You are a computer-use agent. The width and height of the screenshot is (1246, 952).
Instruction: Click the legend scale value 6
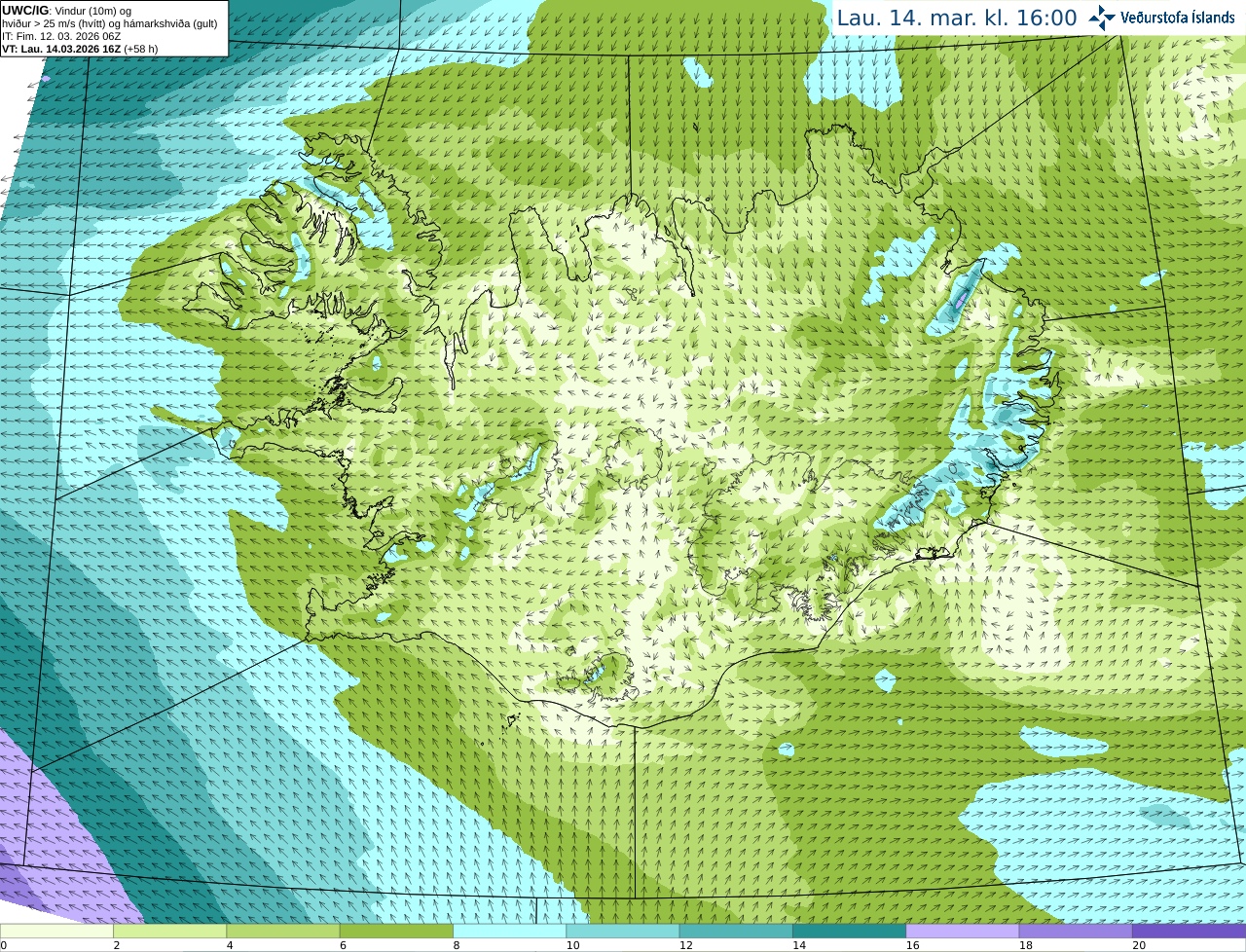344,945
